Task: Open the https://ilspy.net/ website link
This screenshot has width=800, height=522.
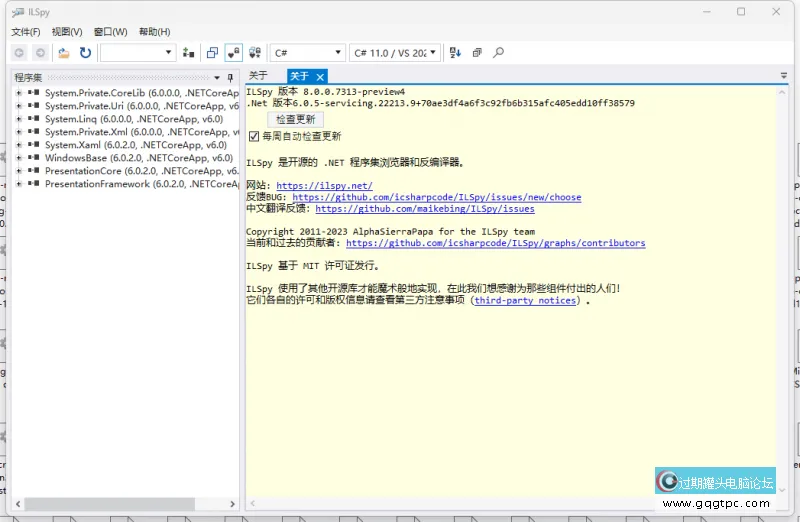Action: coord(324,186)
